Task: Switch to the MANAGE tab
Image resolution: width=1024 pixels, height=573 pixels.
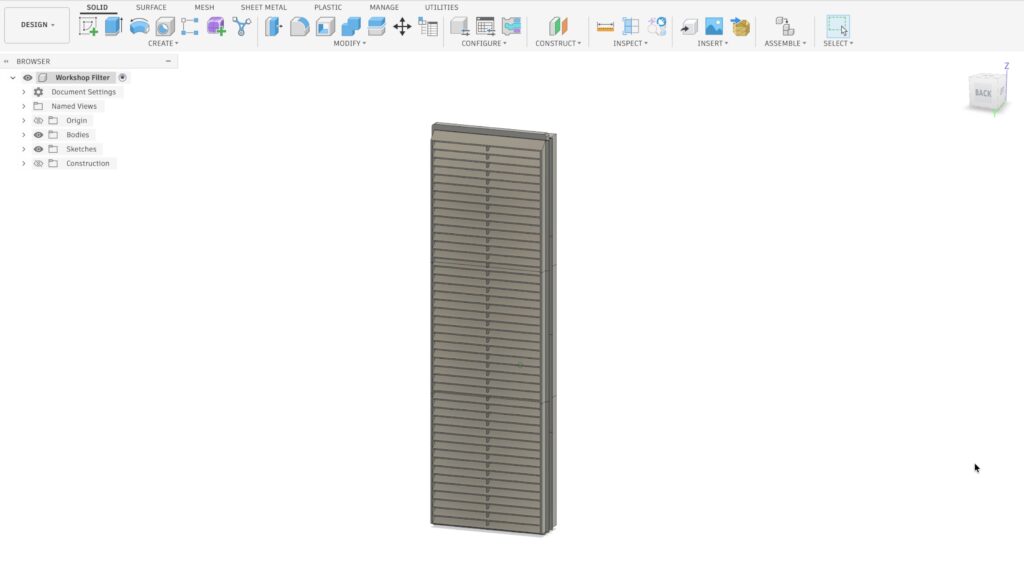Action: click(x=384, y=7)
